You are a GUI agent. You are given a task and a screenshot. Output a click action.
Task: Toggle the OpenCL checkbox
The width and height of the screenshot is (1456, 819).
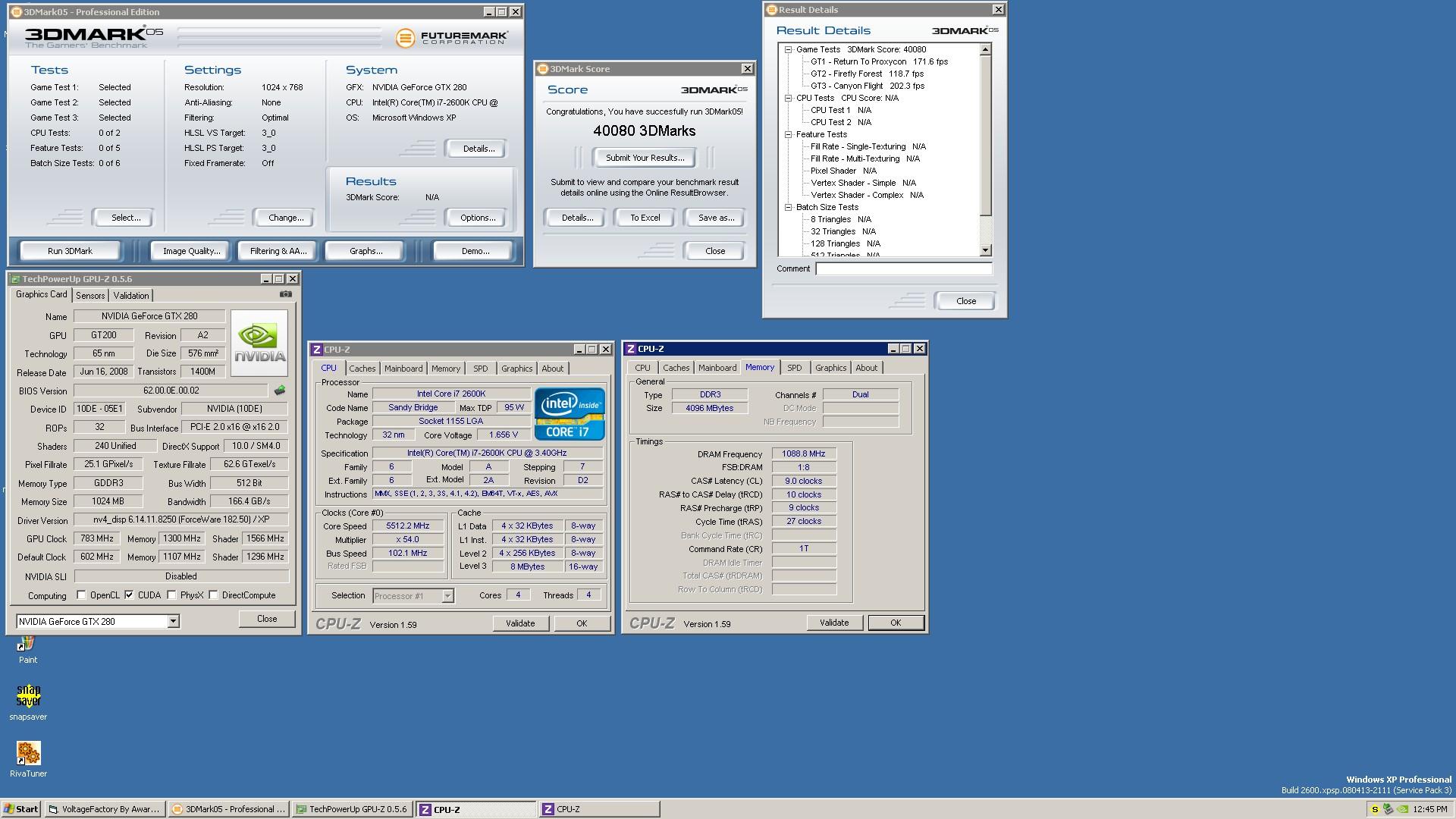point(82,595)
